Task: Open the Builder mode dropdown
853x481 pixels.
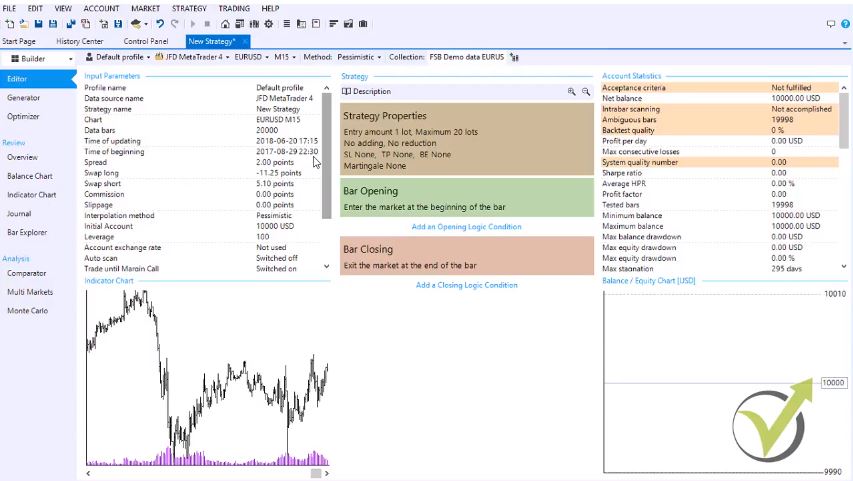Action: coord(40,59)
